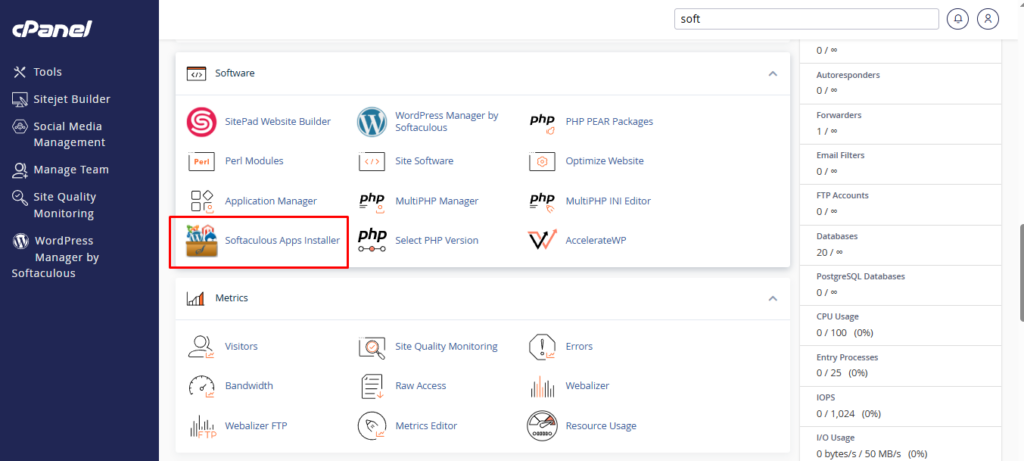Open the Select PHP Version link
Screen dimensions: 1024x461
point(437,240)
